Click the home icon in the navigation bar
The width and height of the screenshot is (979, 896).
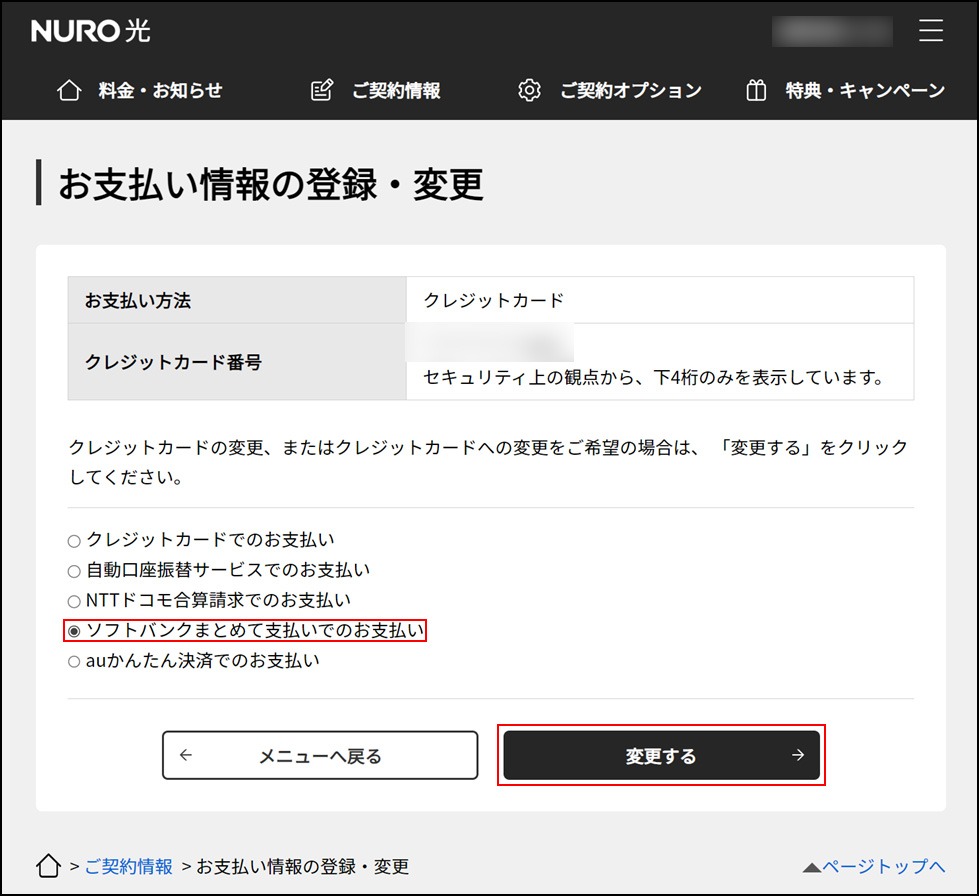(x=69, y=91)
